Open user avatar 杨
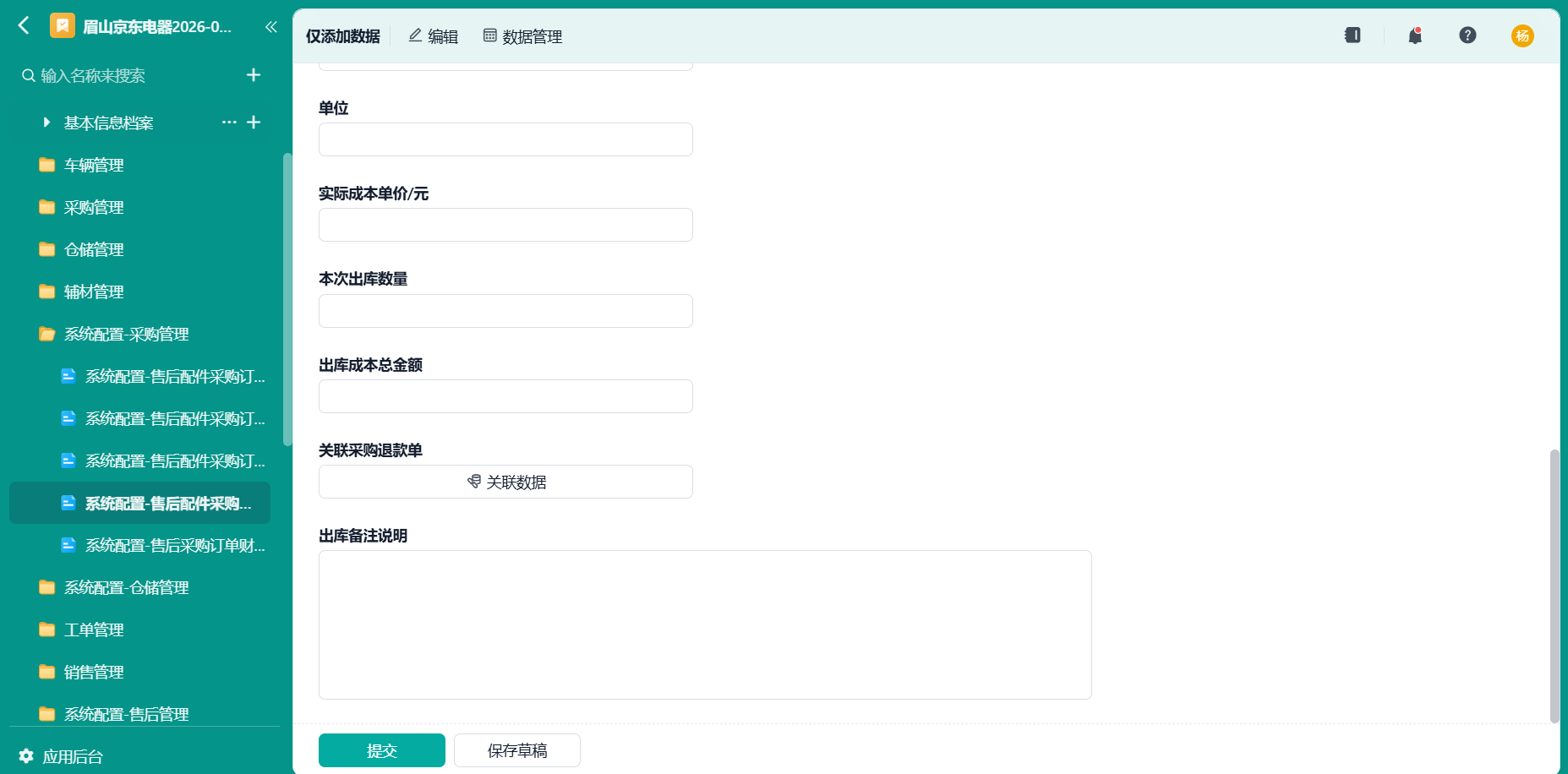 tap(1522, 35)
